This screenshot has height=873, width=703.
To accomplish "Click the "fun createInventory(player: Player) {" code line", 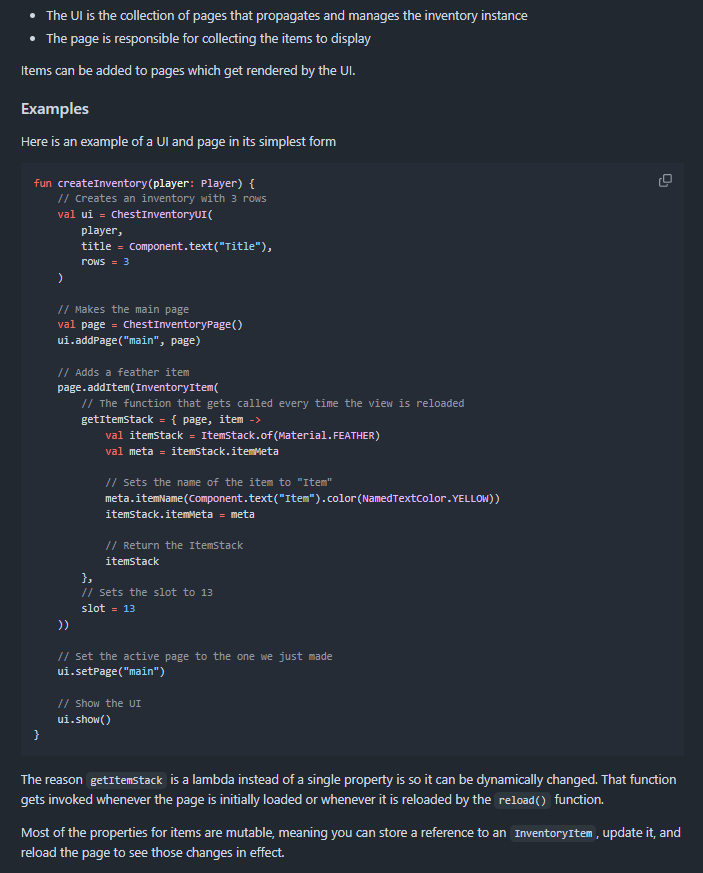I will (x=145, y=183).
